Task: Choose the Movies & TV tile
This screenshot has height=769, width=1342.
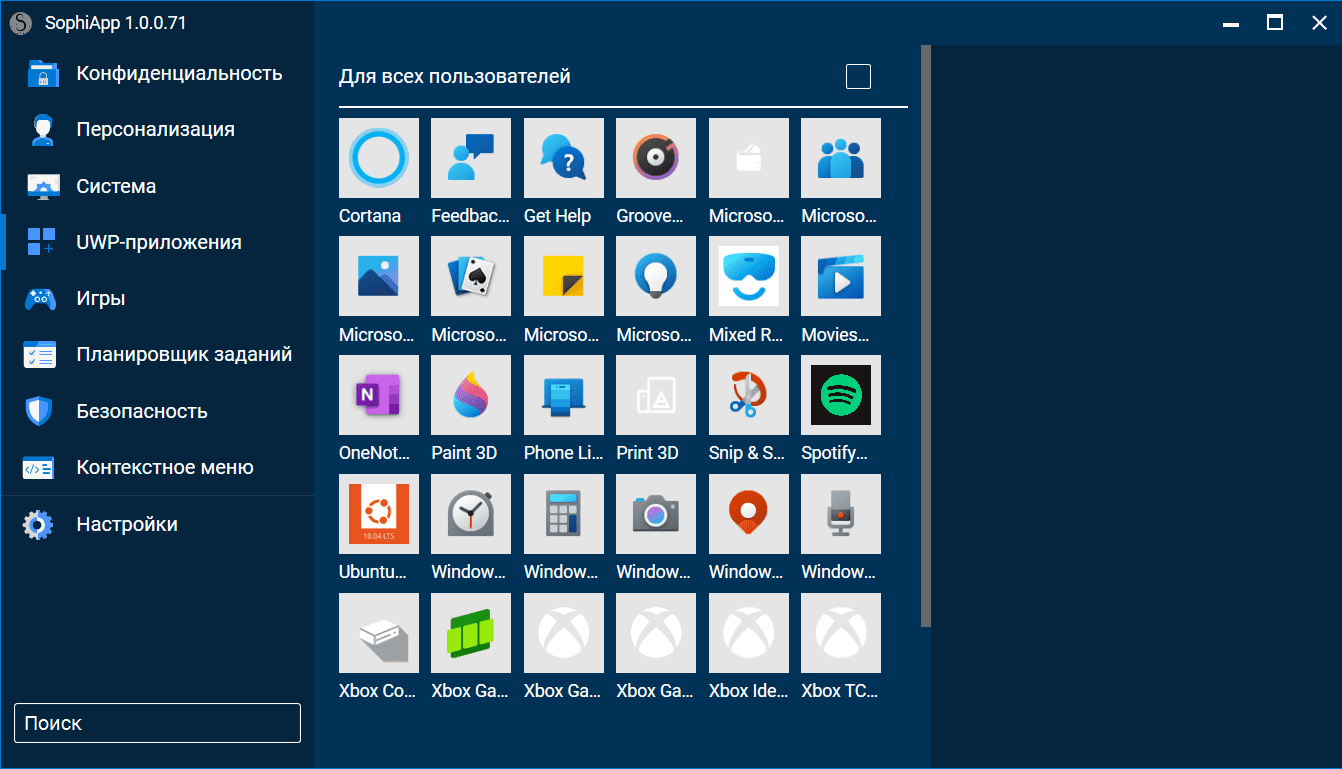Action: (841, 276)
